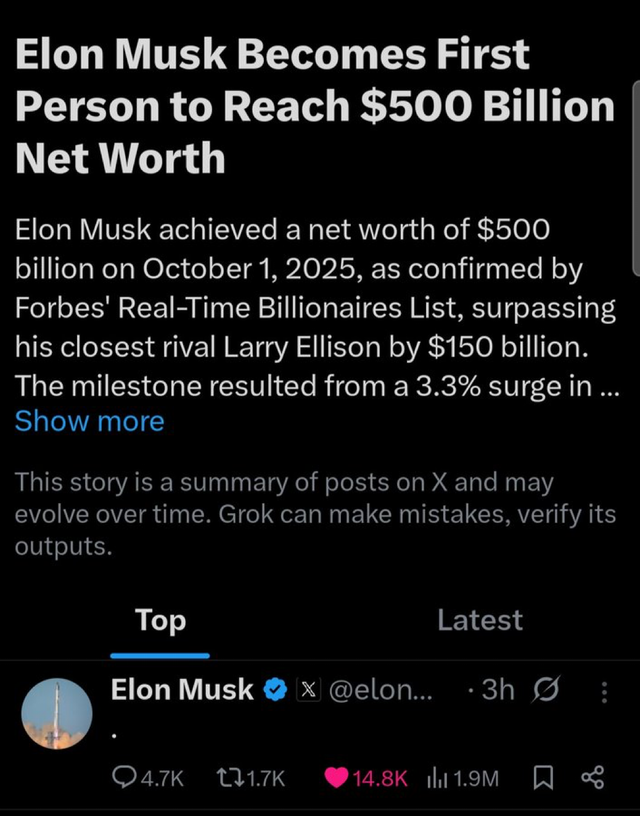Reply to Elon Musk's post
The width and height of the screenshot is (640, 816).
[124, 777]
